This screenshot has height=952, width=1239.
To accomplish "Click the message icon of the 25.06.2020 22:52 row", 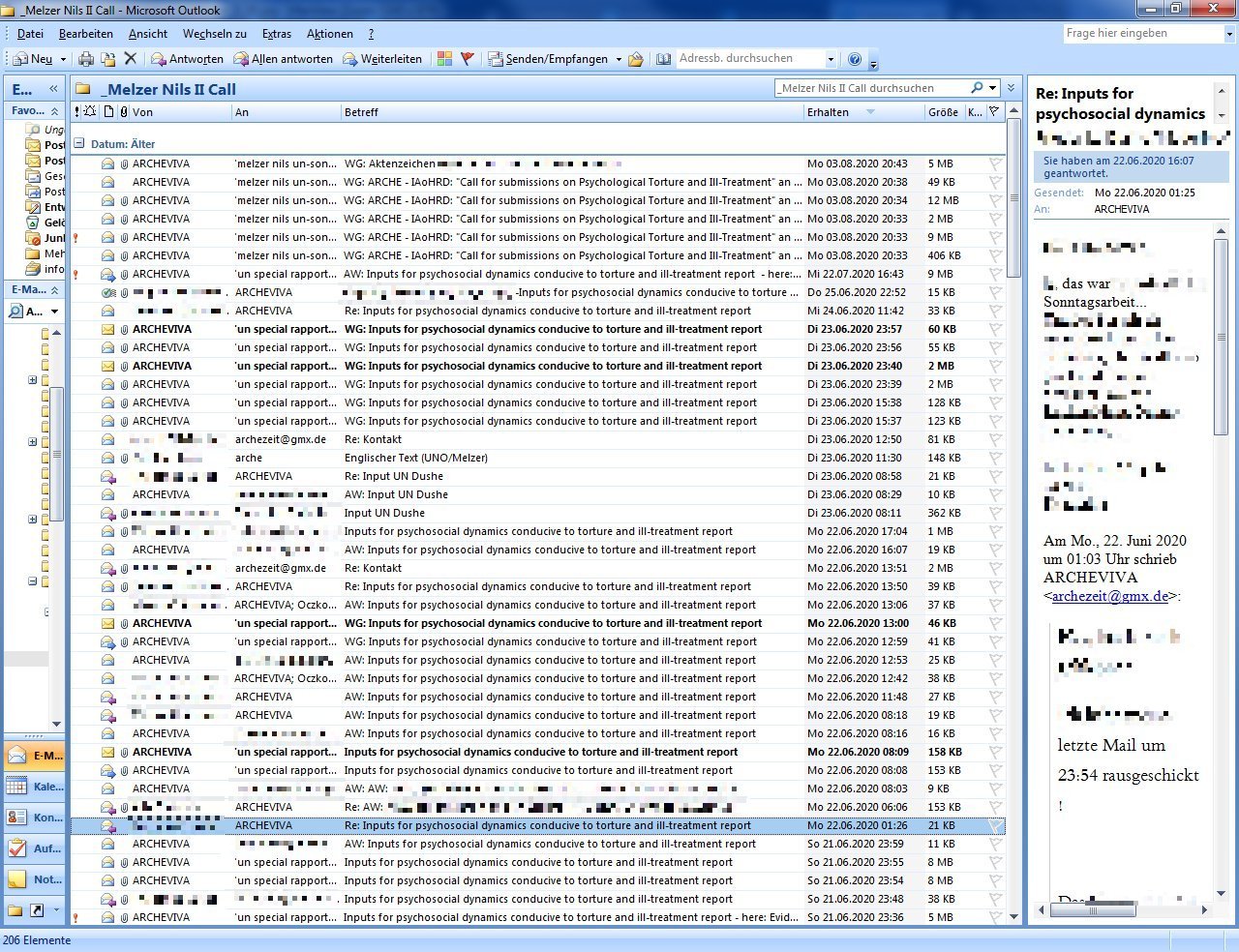I will tap(108, 293).
